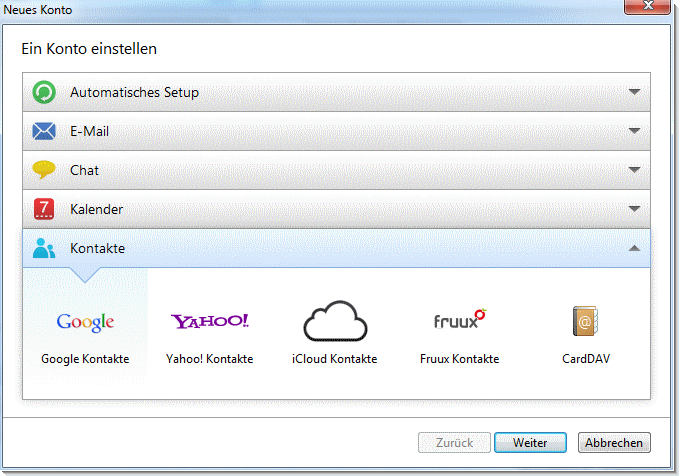
Task: Click the Weiter button
Action: 530,443
